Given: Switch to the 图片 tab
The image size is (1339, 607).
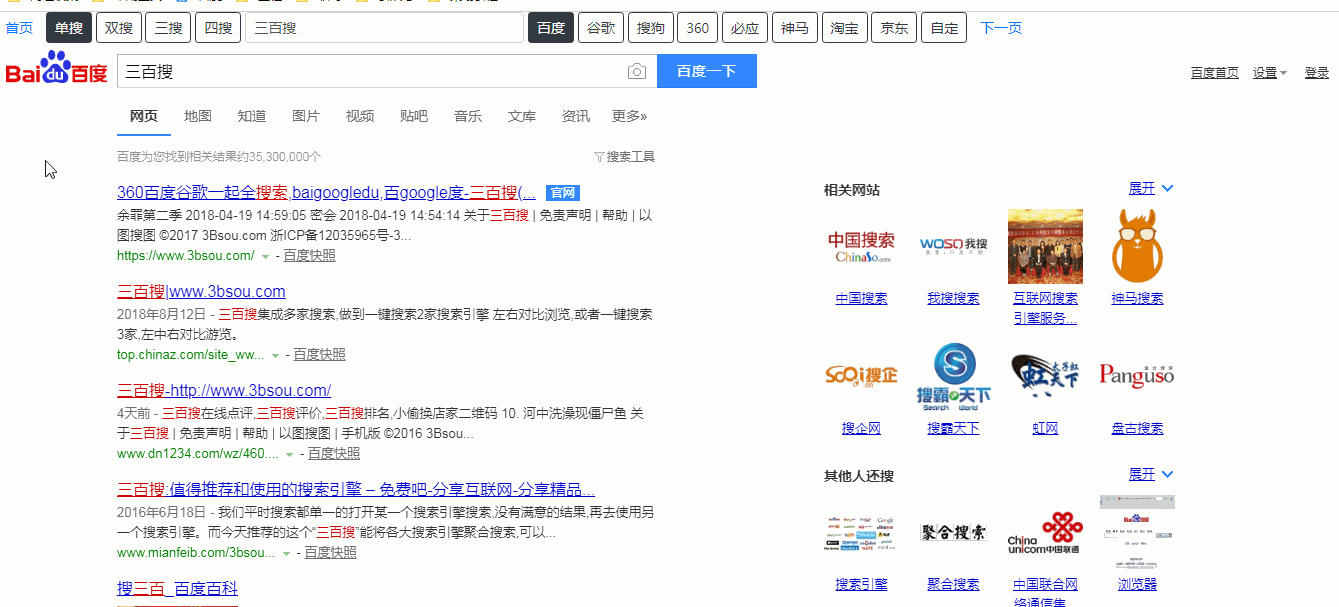Looking at the screenshot, I should [306, 116].
